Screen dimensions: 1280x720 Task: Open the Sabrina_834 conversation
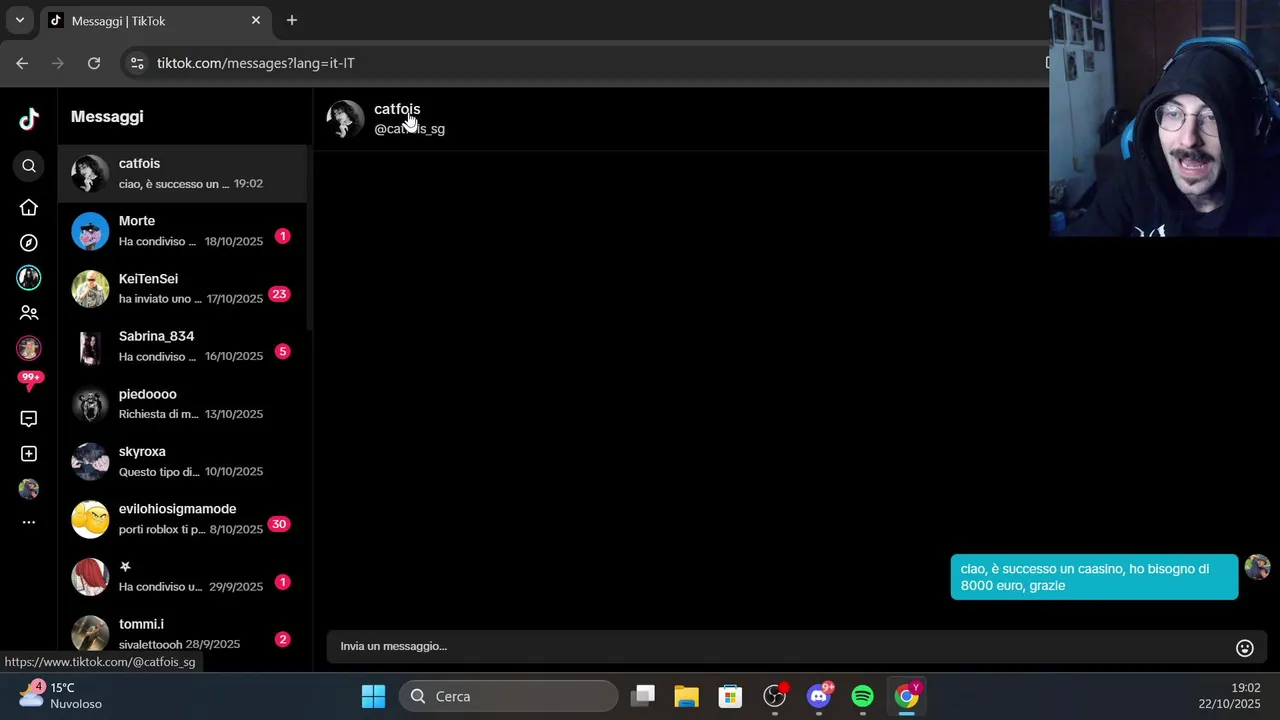182,346
